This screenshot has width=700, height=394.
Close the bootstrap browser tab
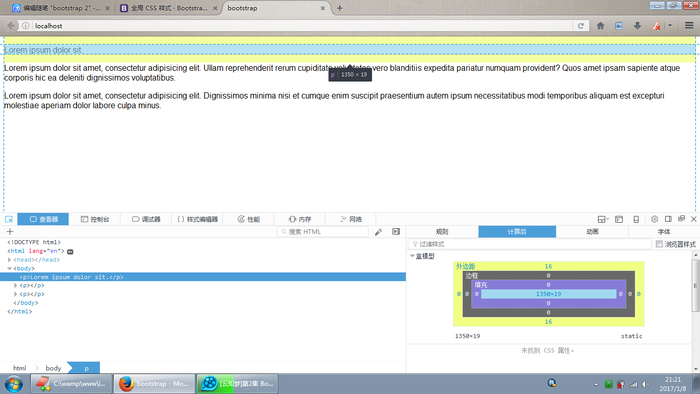point(322,8)
